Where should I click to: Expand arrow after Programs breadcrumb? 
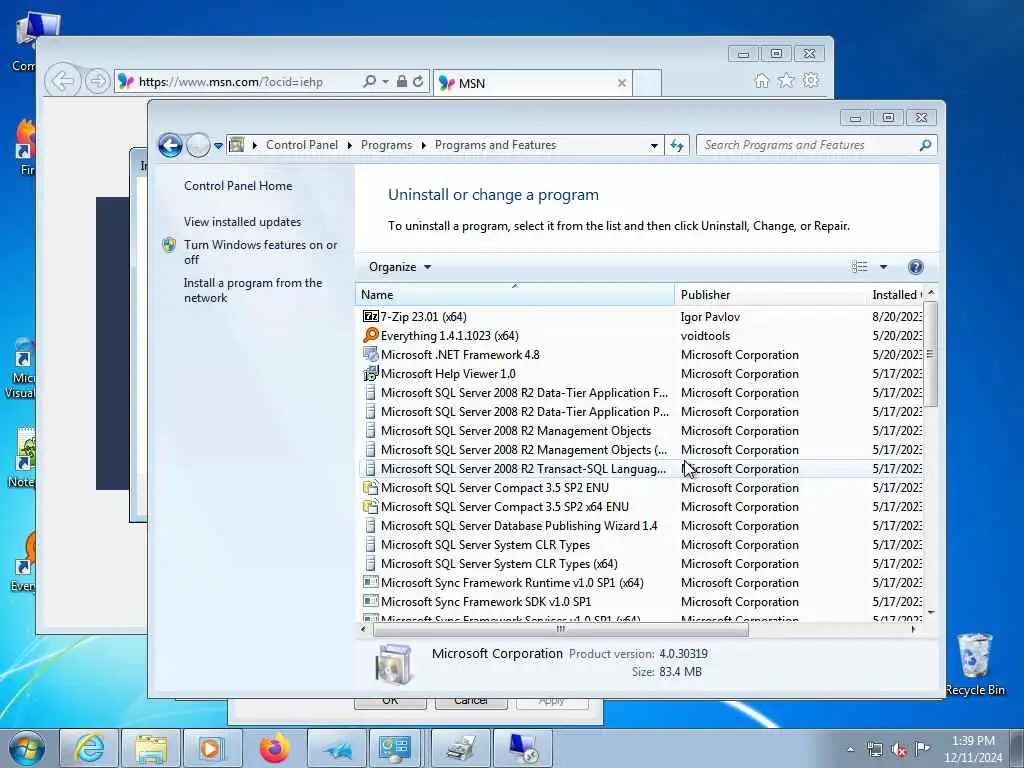[424, 145]
